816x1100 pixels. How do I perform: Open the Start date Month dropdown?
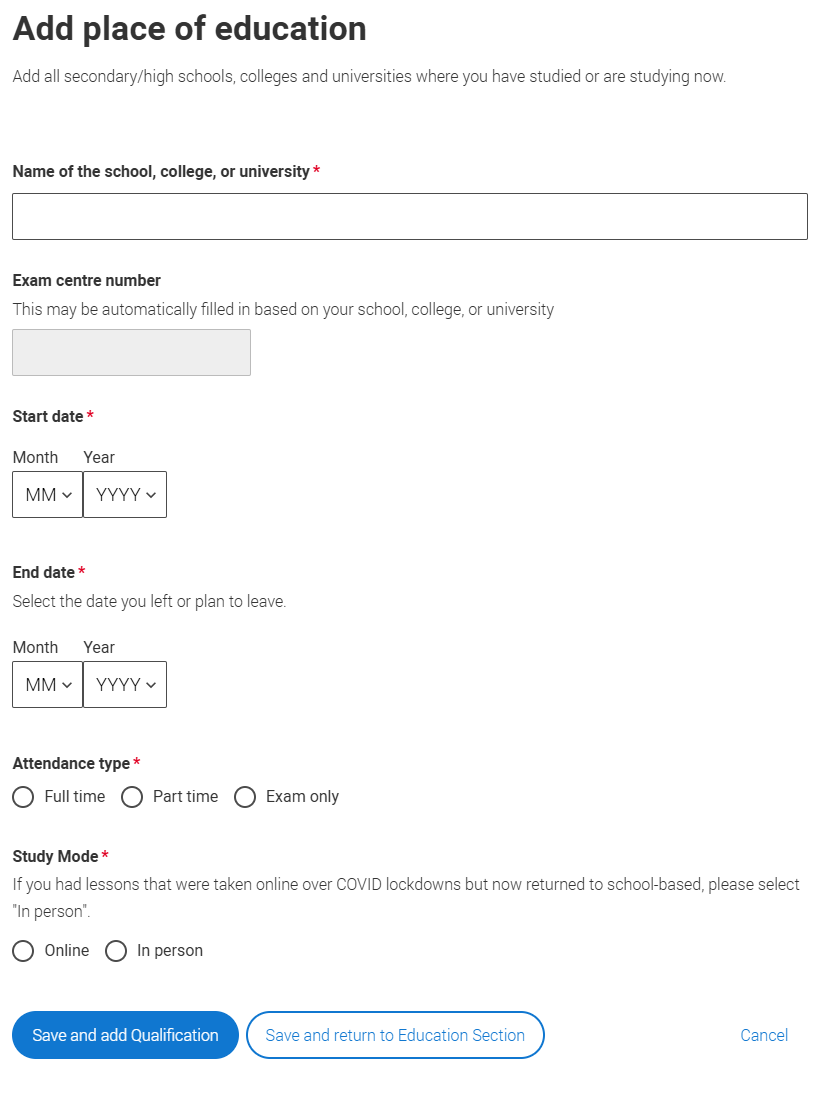[x=47, y=495]
